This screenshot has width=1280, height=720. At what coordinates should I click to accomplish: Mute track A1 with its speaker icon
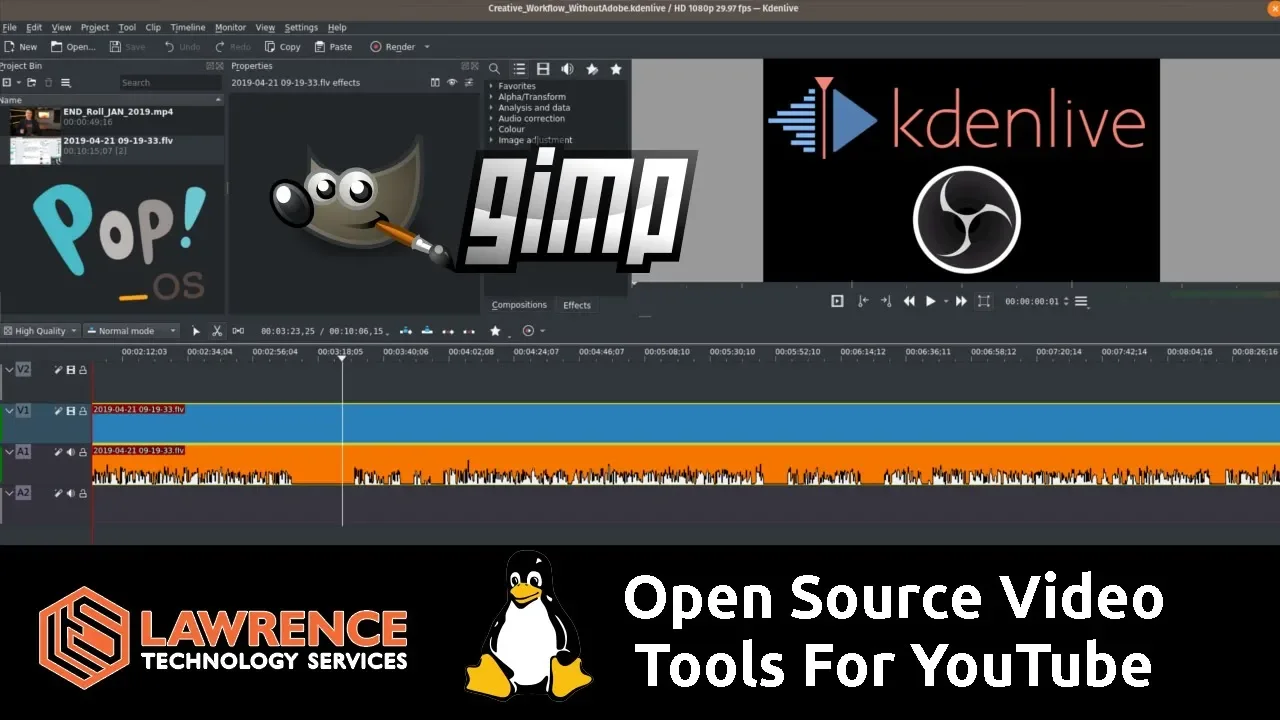click(70, 452)
